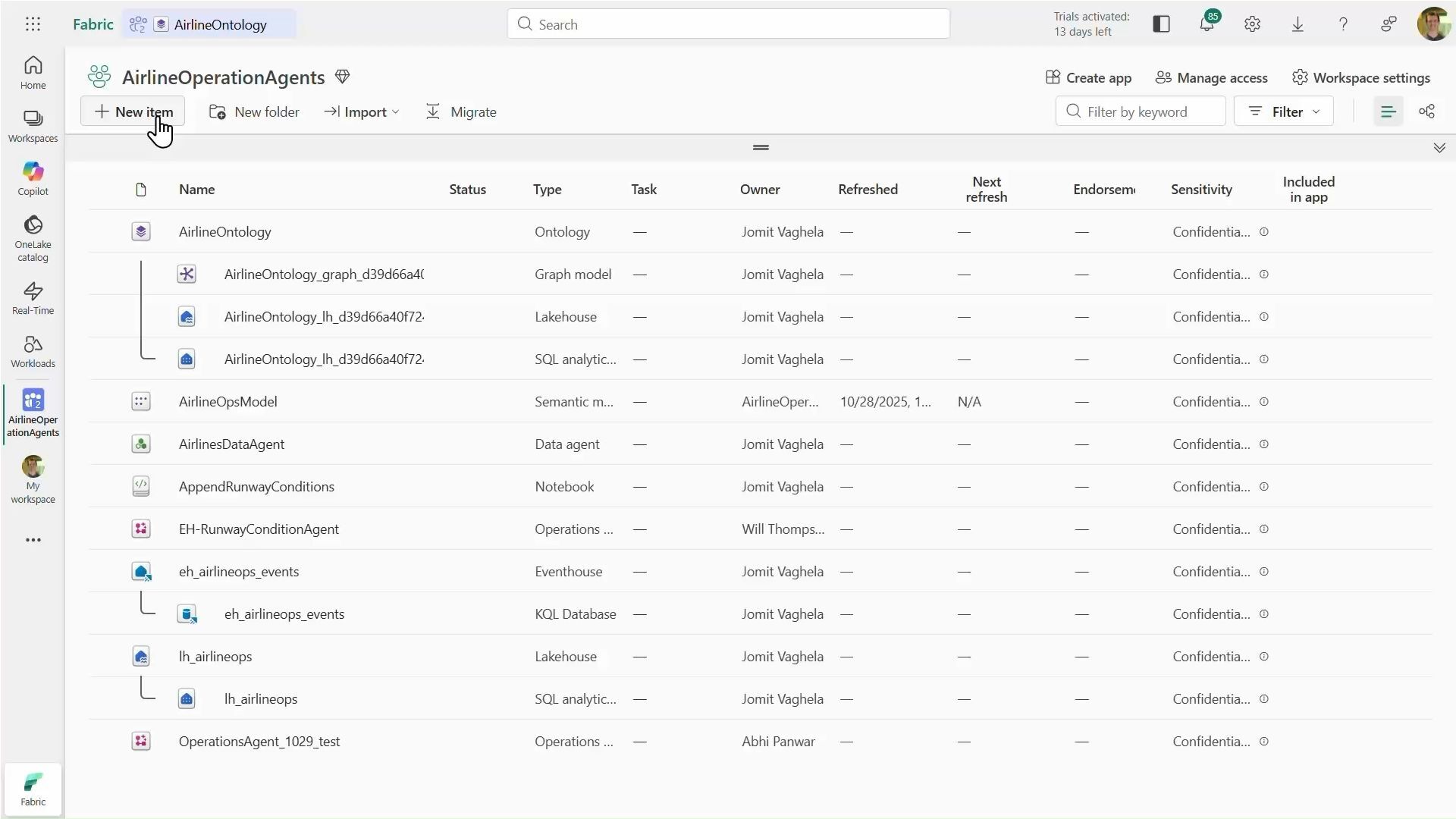Click the New item button
This screenshot has height=819, width=1456.
pyautogui.click(x=133, y=111)
